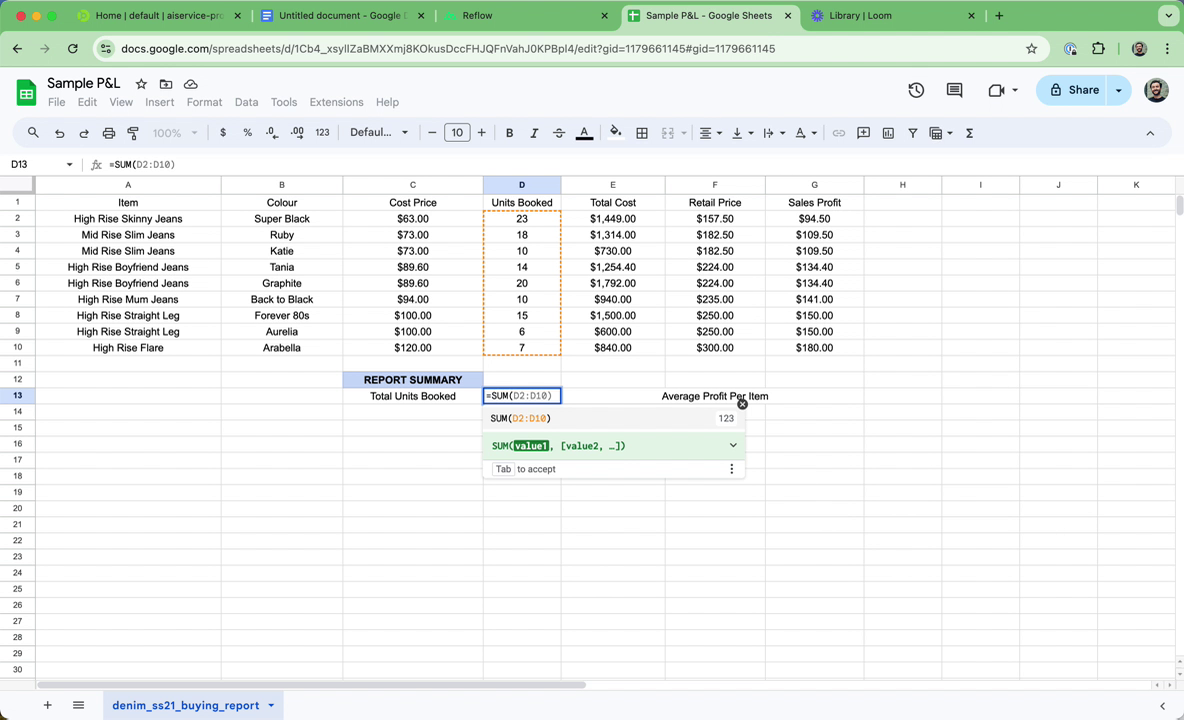Select the paint format tool
The width and height of the screenshot is (1184, 720).
click(132, 133)
